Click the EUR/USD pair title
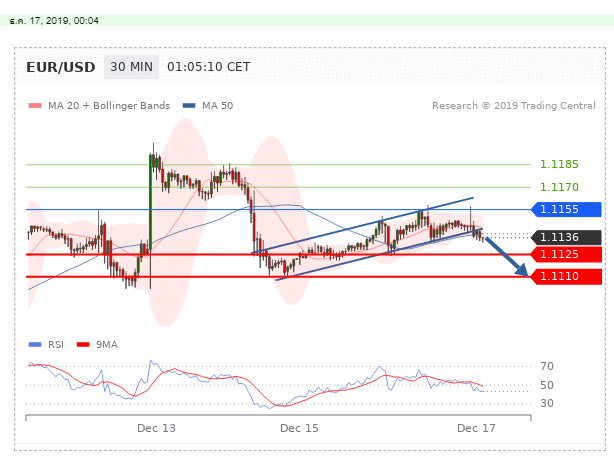The height and width of the screenshot is (458, 614). pos(61,67)
